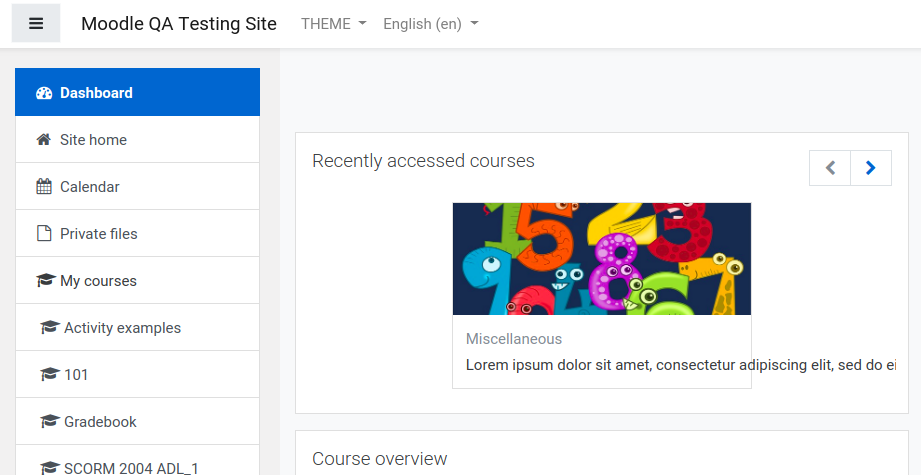The height and width of the screenshot is (475, 921).
Task: Open the Lorem ipsum course title link
Action: click(681, 365)
